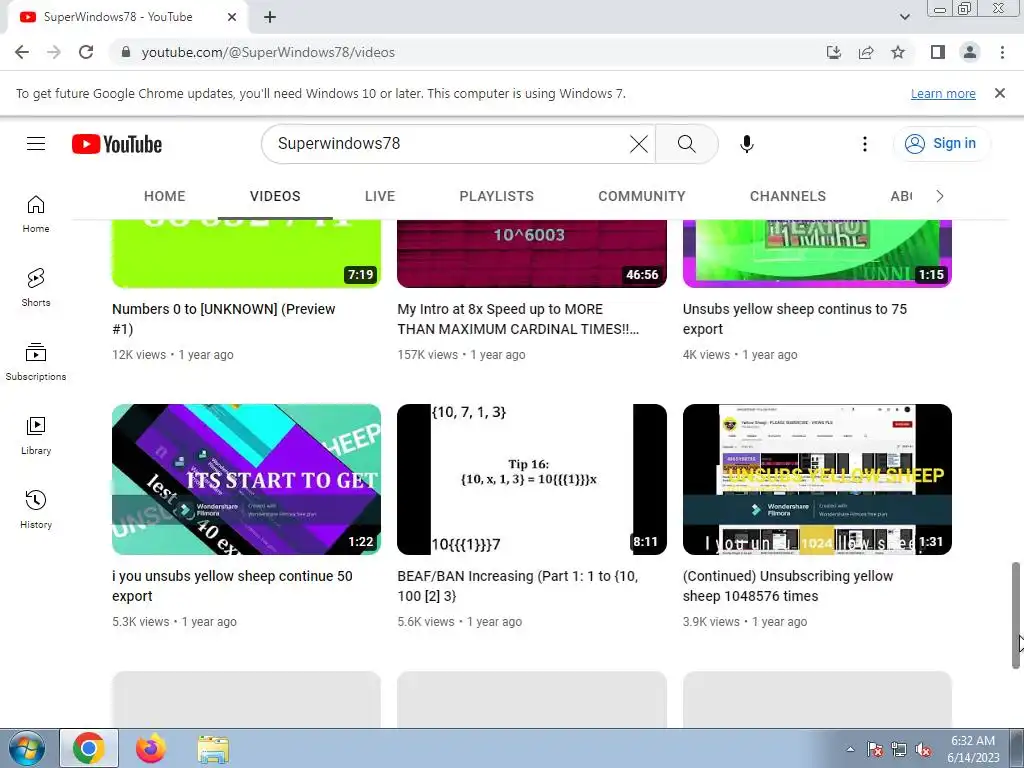Open BEAF/BAN Increasing Part 1 title

518,586
